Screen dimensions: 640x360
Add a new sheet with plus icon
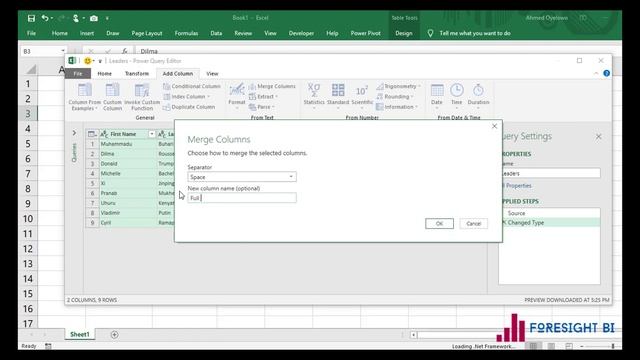pos(114,335)
